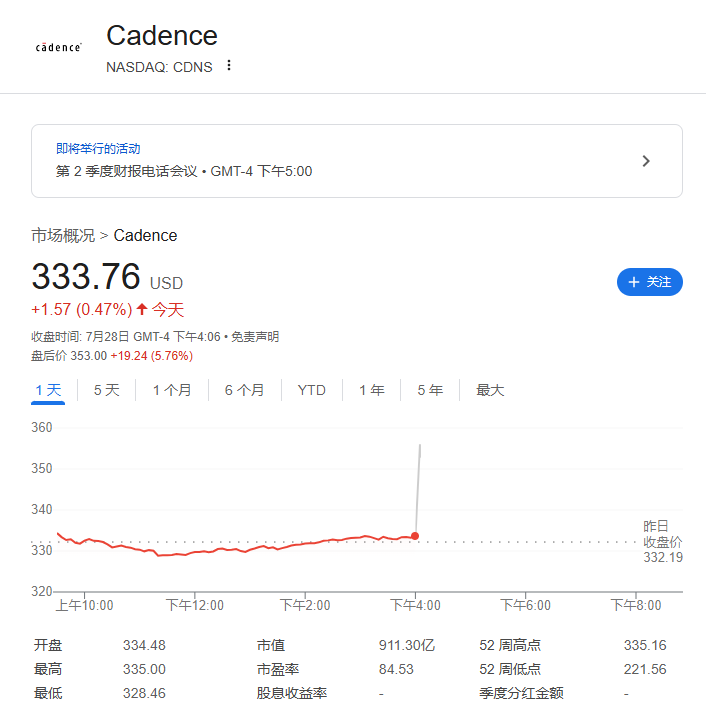Show the 5 年 chart range
Screen dimensions: 706x714
click(430, 390)
